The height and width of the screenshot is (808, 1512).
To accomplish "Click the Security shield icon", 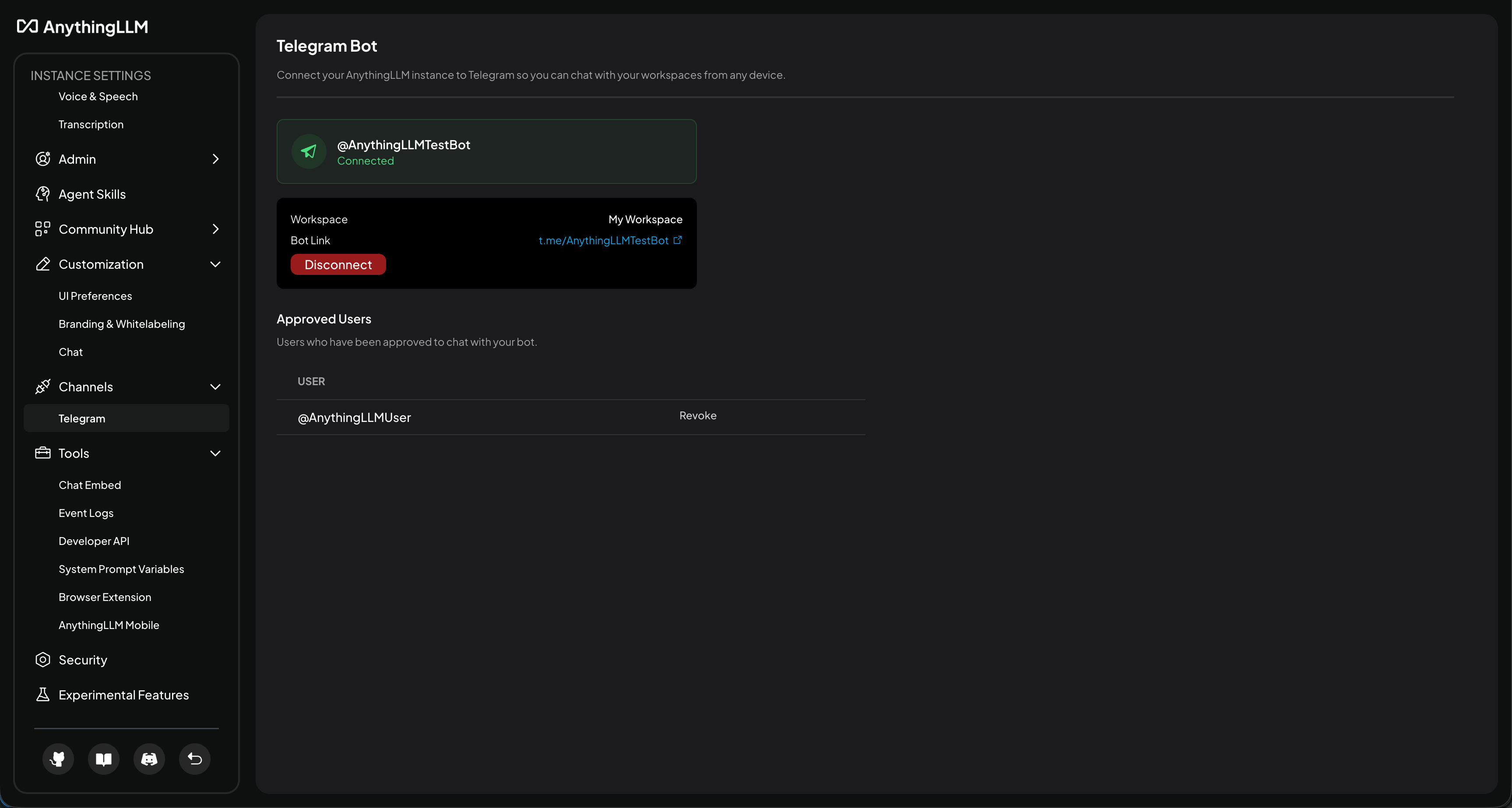I will (43, 660).
